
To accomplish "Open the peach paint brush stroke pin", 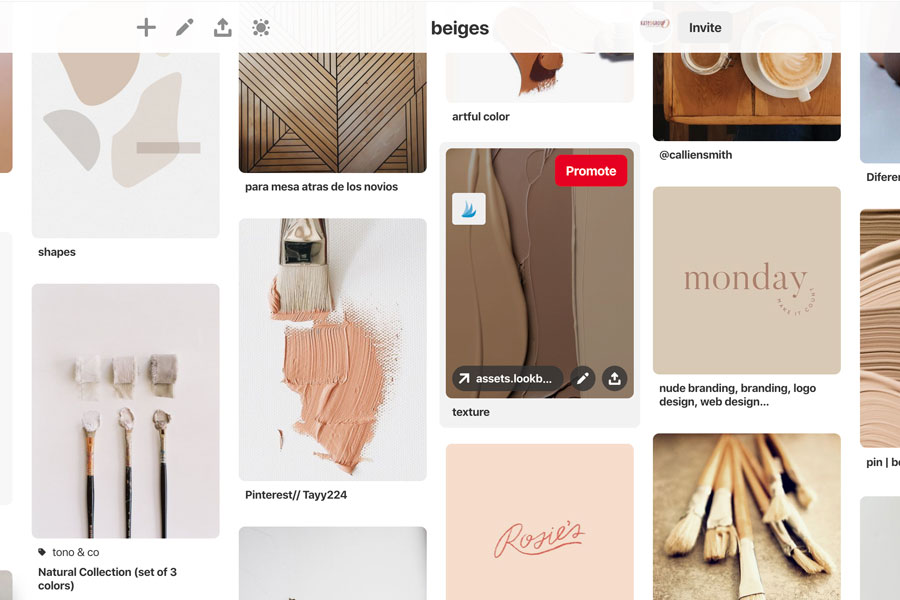I will point(332,349).
